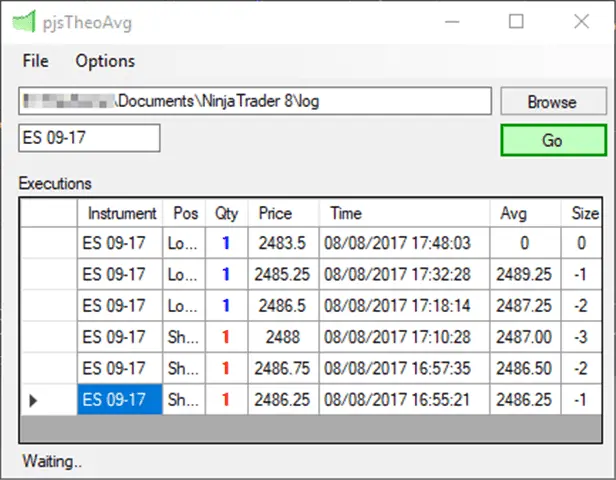Image resolution: width=616 pixels, height=480 pixels.
Task: Click price cell 2488
Action: pos(284,337)
